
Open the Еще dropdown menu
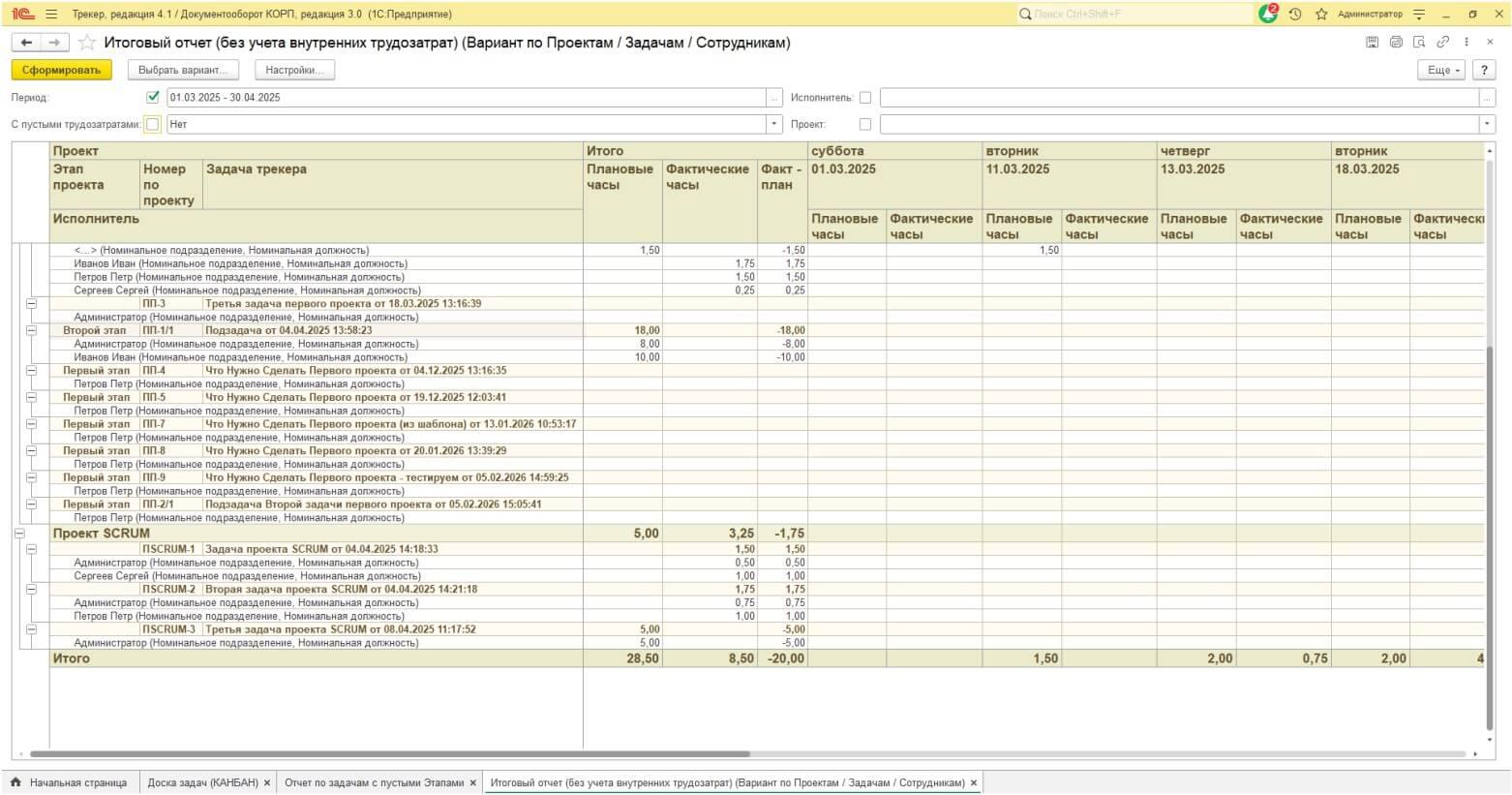tap(1443, 70)
